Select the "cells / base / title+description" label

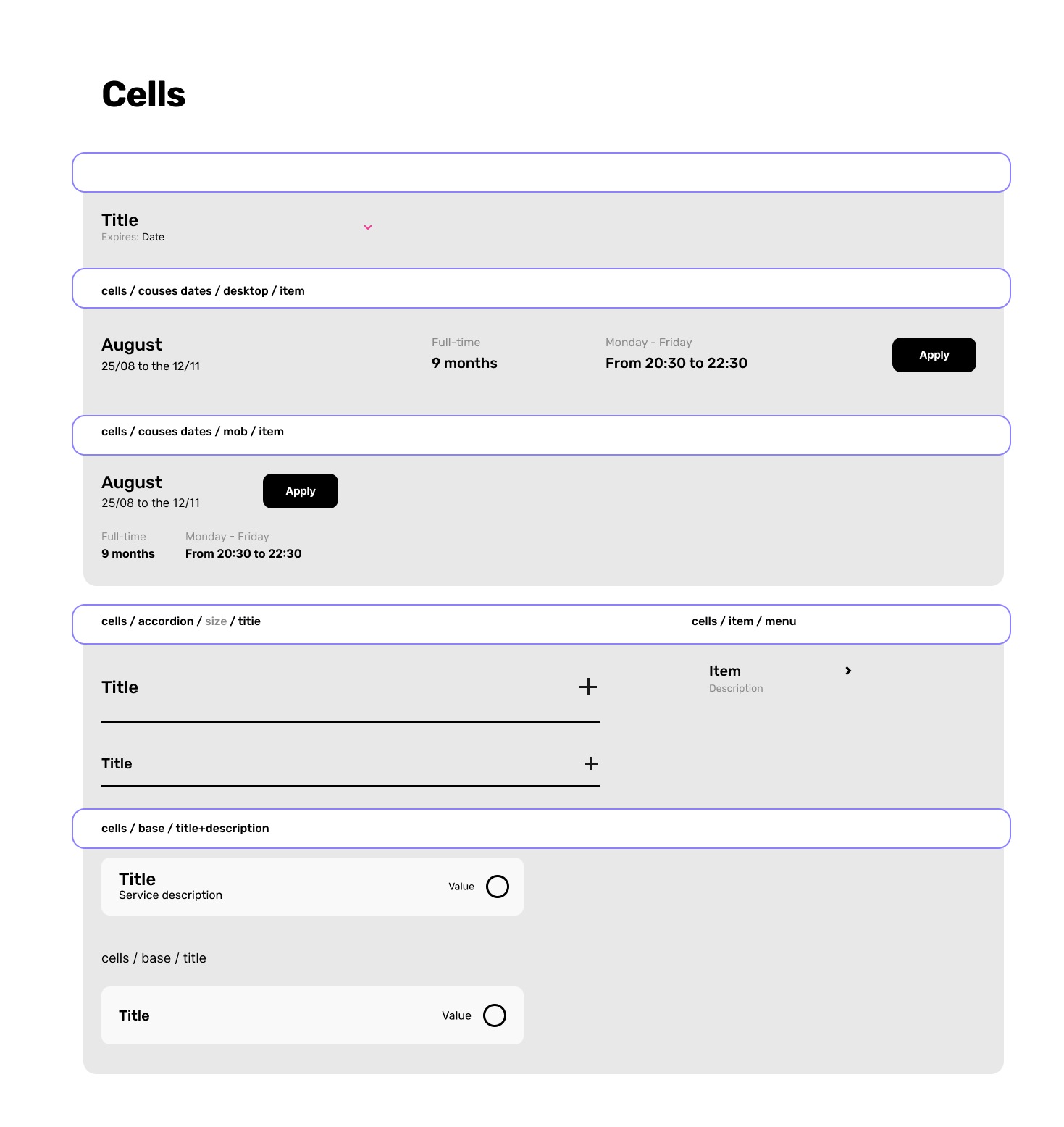click(185, 829)
